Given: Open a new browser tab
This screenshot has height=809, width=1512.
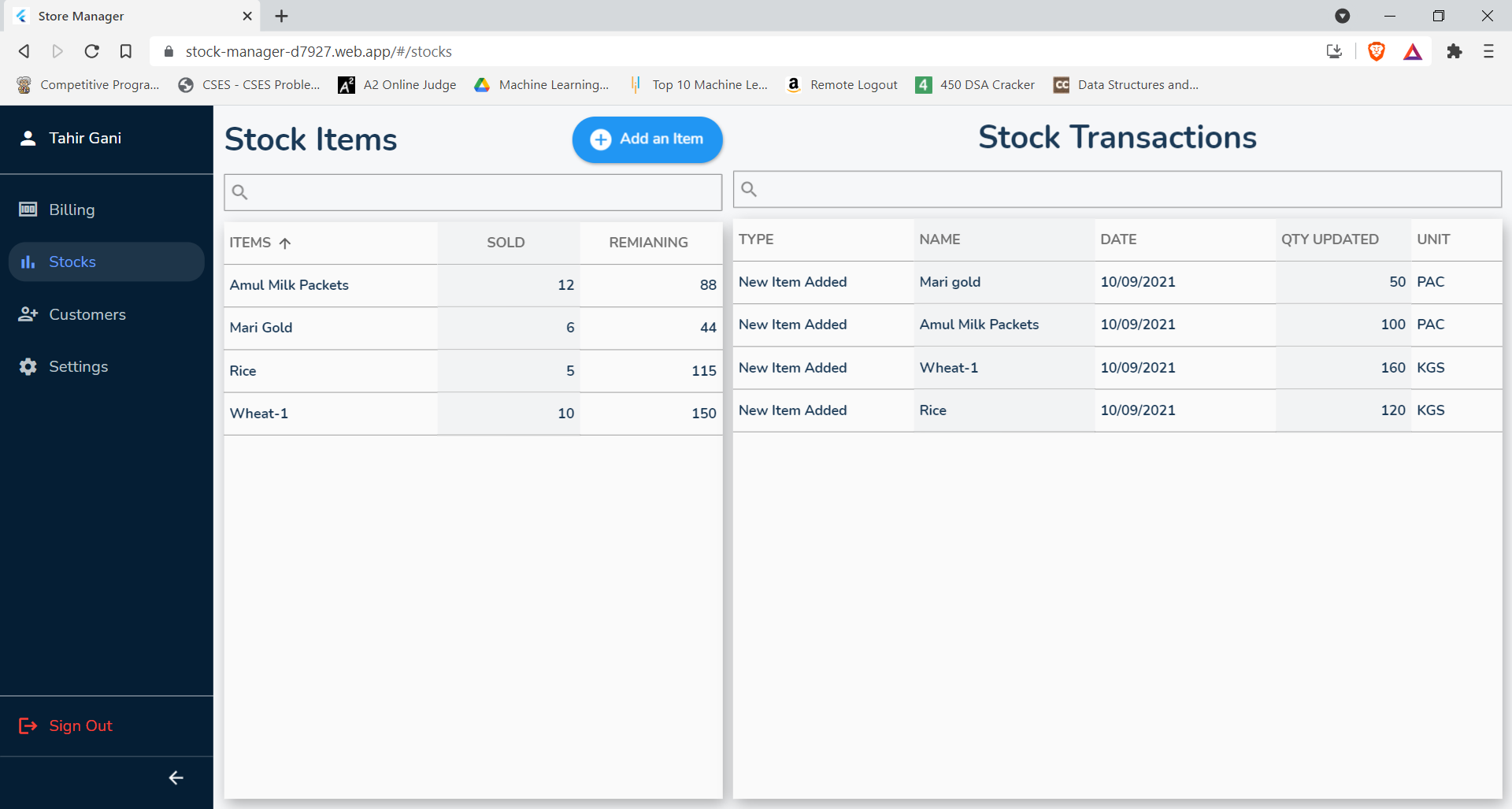Looking at the screenshot, I should coord(281,16).
